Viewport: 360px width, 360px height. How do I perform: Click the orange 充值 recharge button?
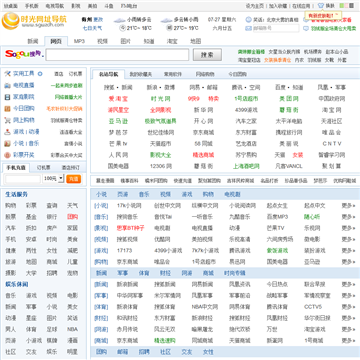pos(74,179)
